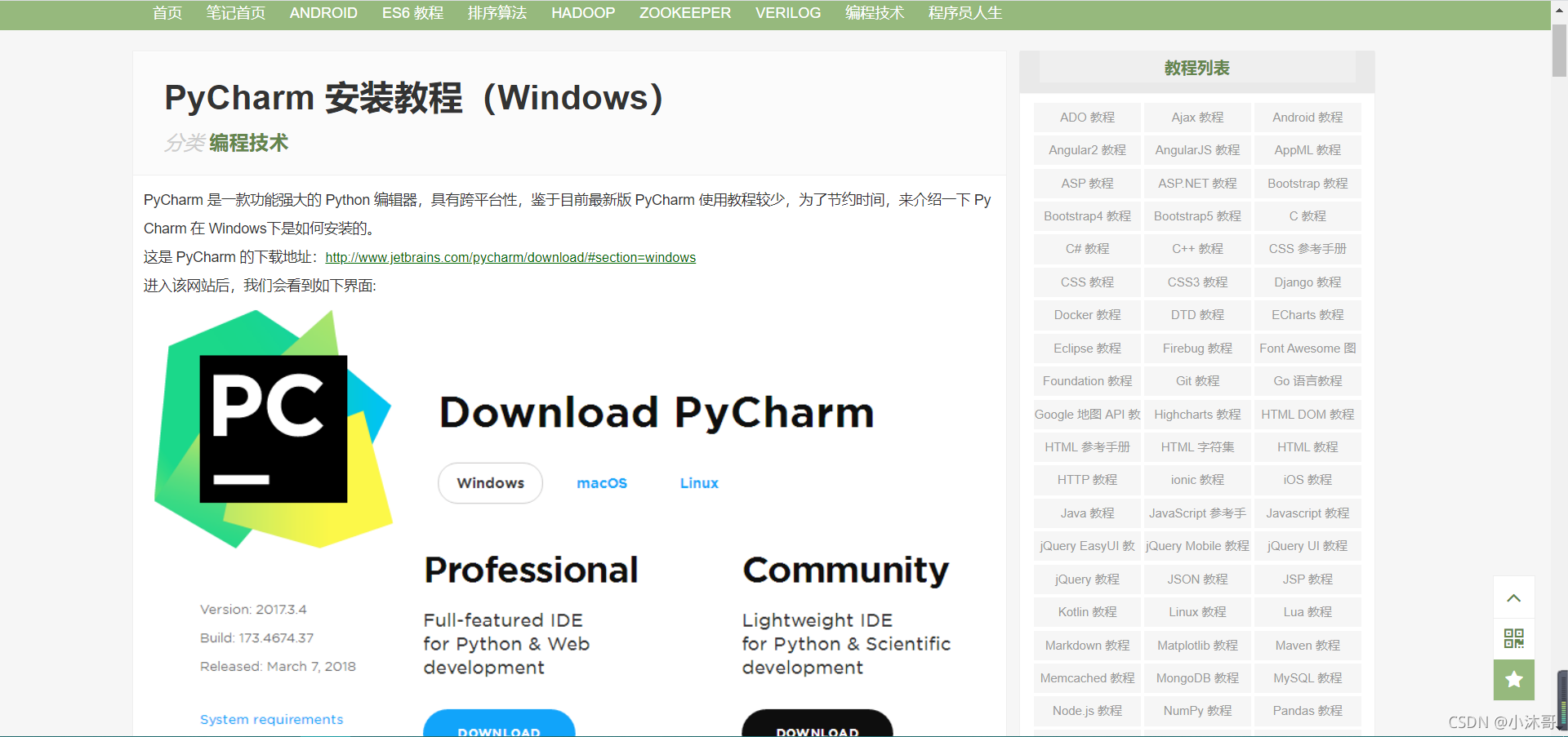Open the Markdown 教程 link

tap(1087, 646)
